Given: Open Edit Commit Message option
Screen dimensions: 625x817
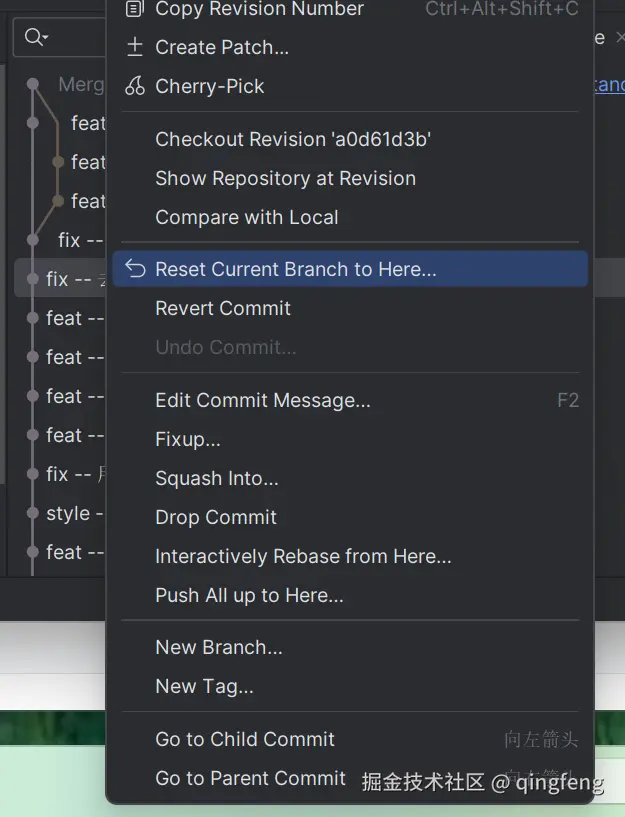Looking at the screenshot, I should pyautogui.click(x=262, y=401).
